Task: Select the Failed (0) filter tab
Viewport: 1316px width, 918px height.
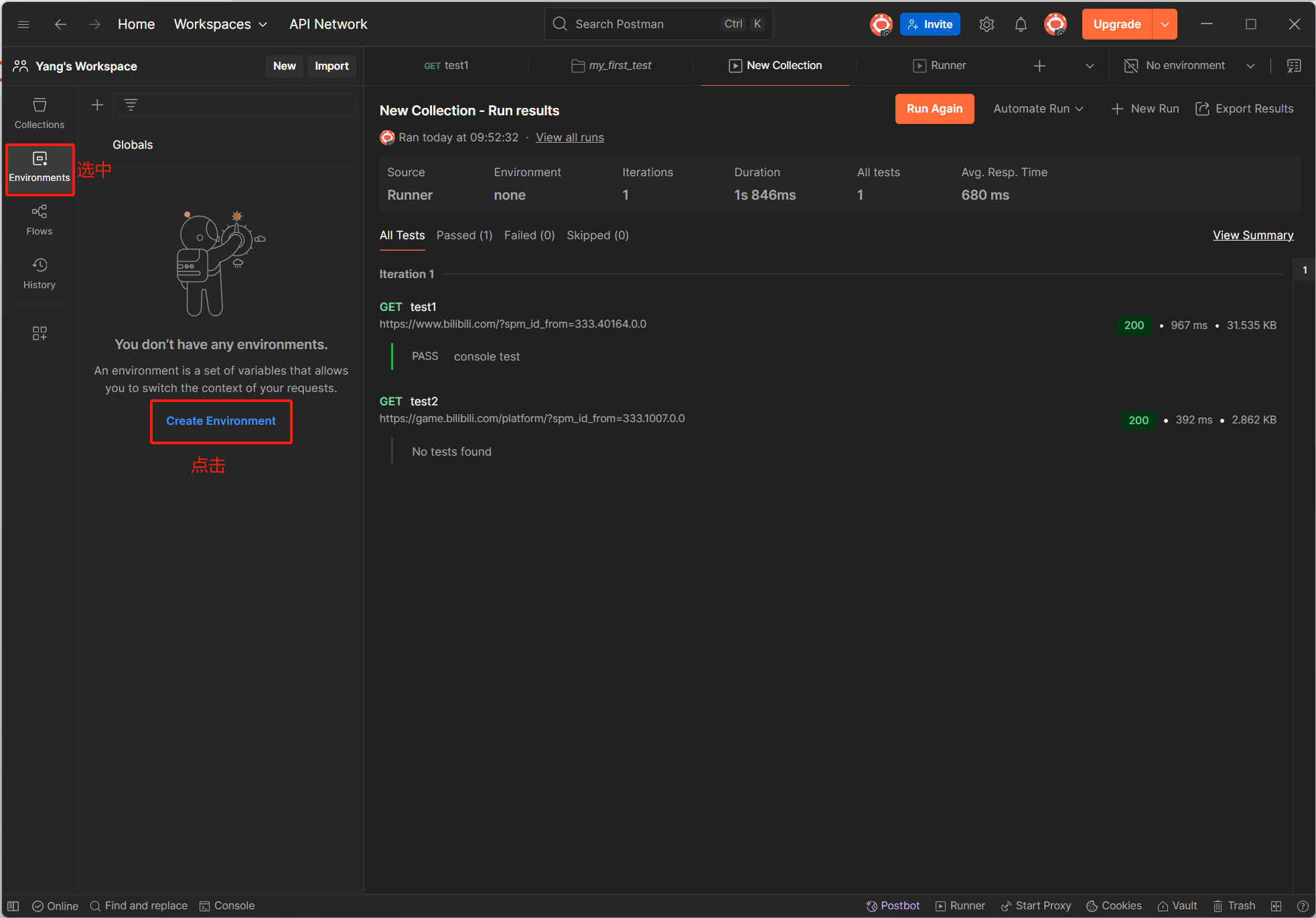Action: (529, 235)
